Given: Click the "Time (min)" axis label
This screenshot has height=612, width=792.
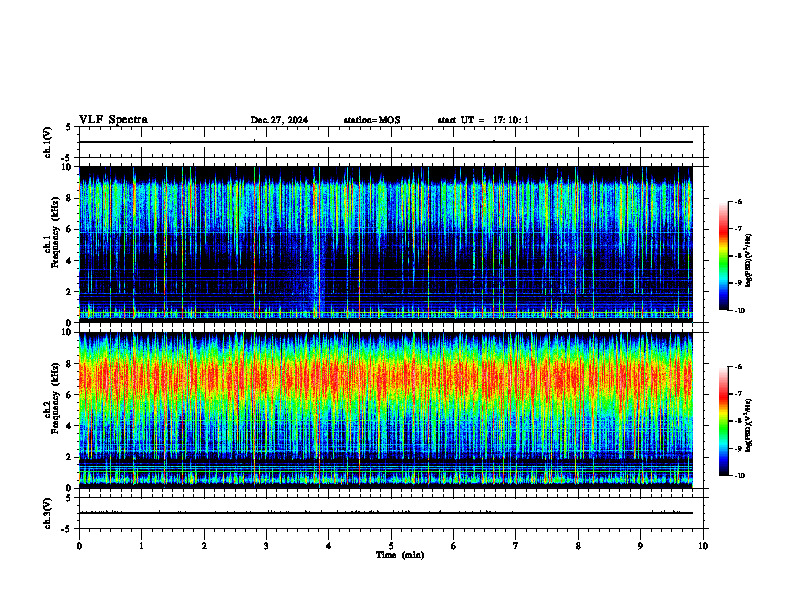Looking at the screenshot, I should (400, 555).
